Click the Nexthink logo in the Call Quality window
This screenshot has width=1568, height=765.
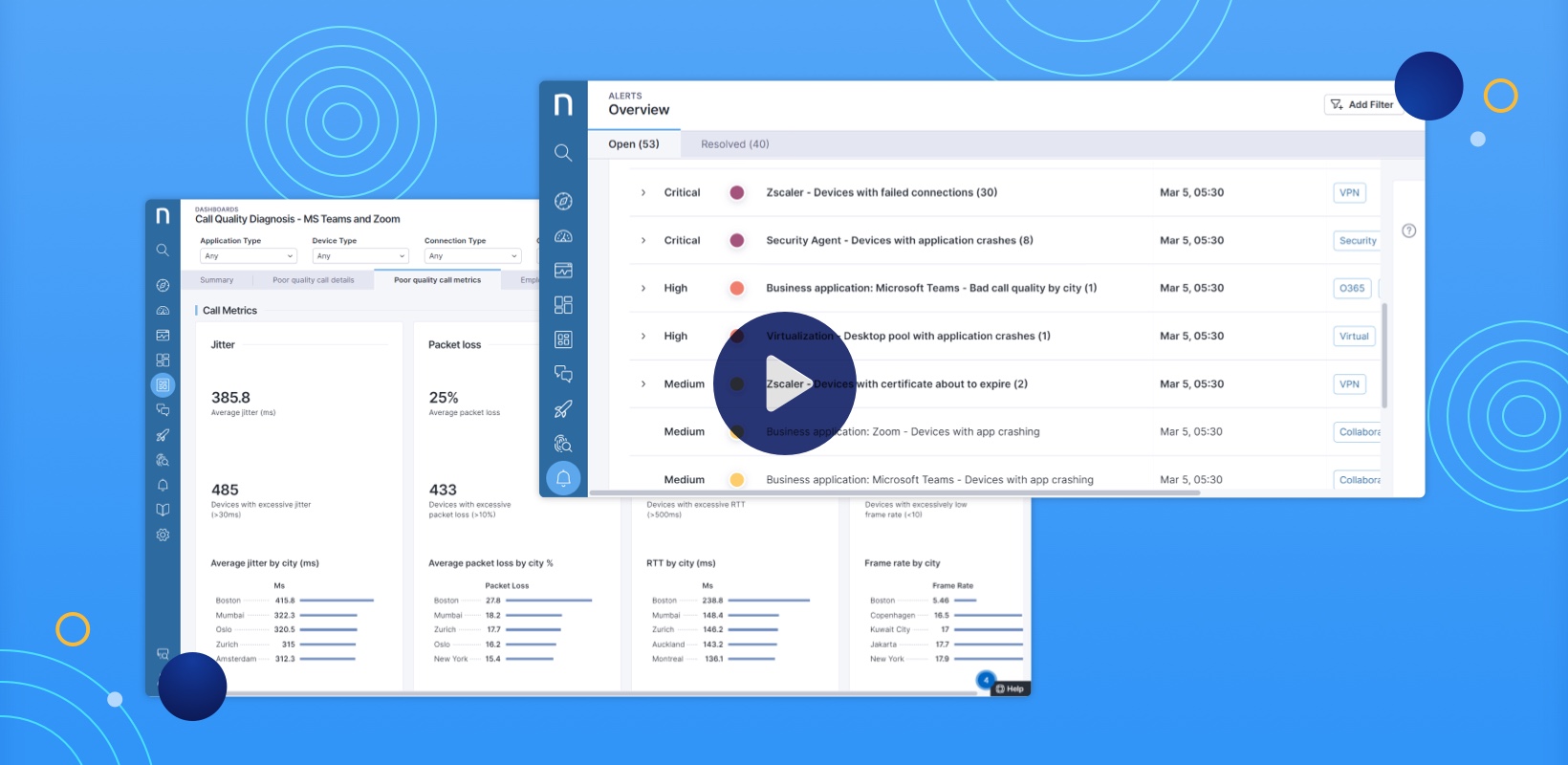pos(163,216)
